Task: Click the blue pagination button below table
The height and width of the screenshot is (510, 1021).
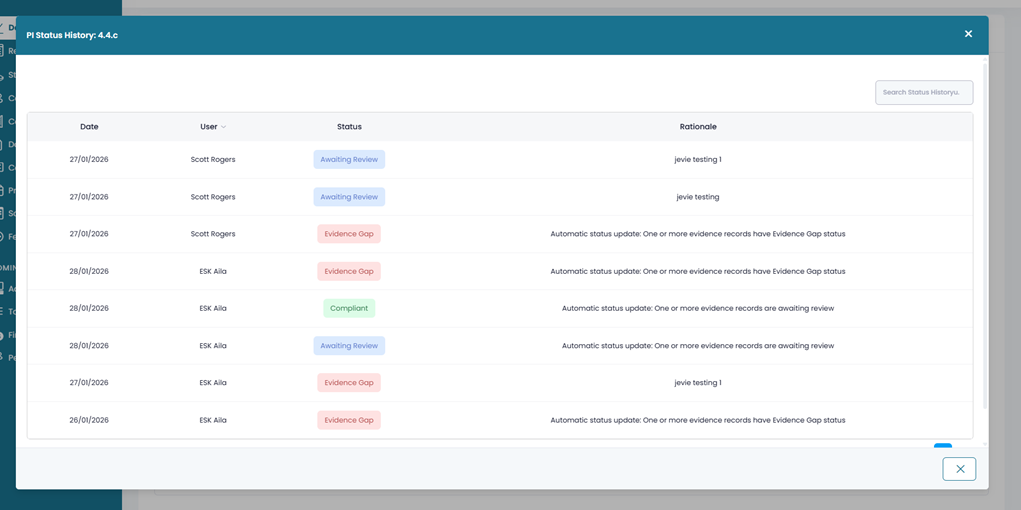Action: pyautogui.click(x=942, y=446)
